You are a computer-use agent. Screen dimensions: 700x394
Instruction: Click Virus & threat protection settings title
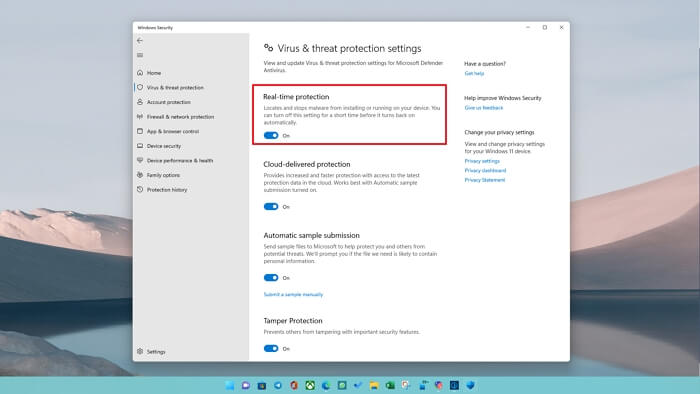pos(350,48)
